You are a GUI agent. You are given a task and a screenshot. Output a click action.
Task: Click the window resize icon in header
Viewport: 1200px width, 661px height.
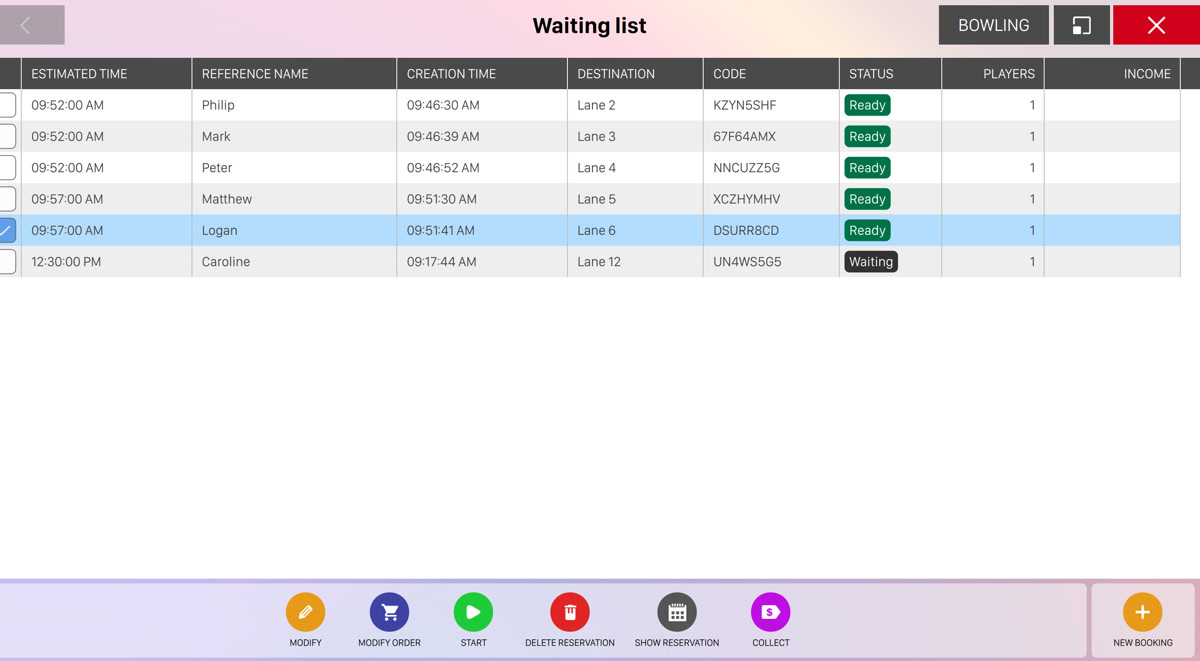[1081, 25]
